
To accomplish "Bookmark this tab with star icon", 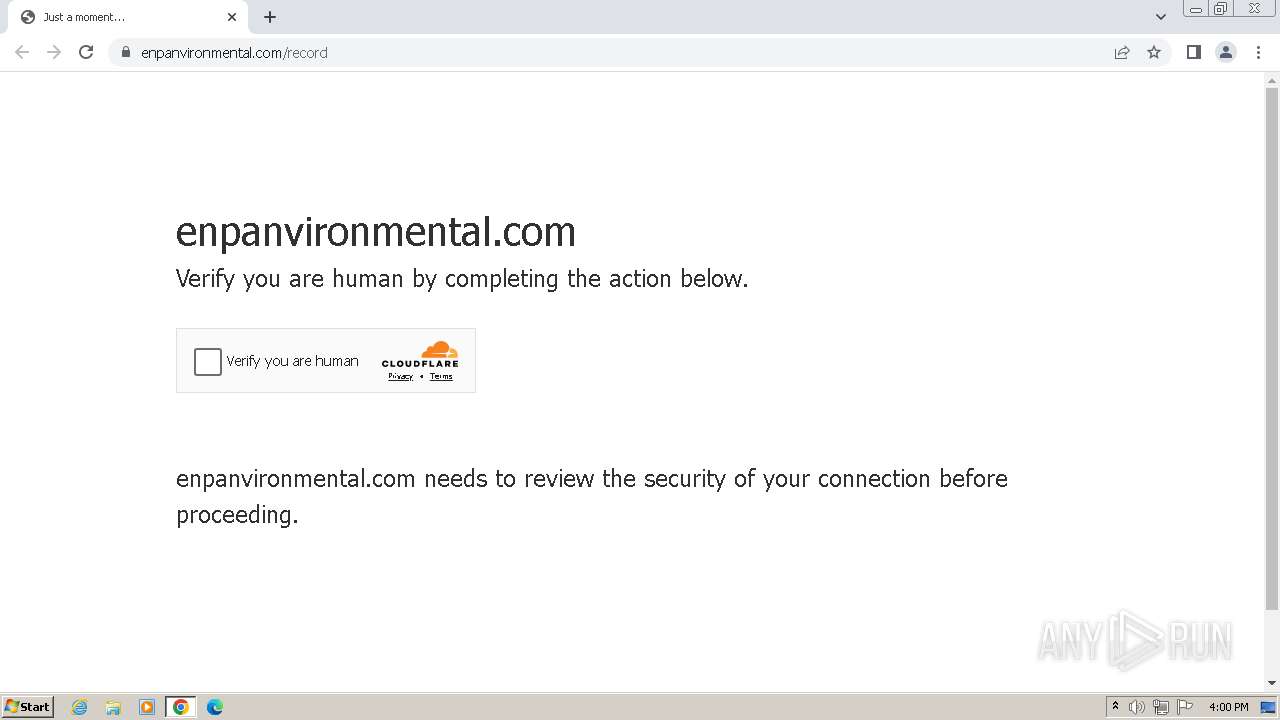I will pyautogui.click(x=1154, y=52).
